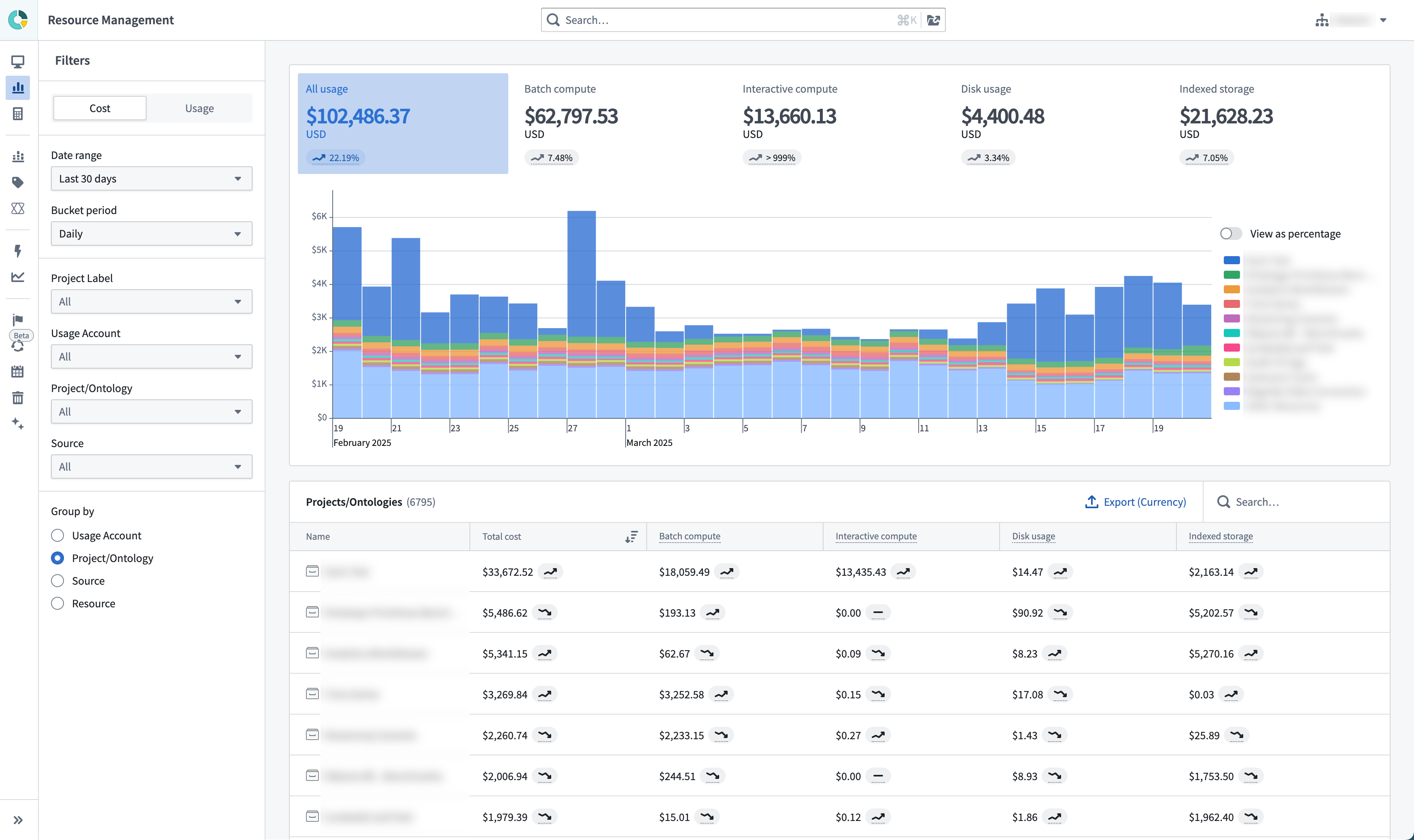Open the calculator icon in sidebar

(x=18, y=114)
